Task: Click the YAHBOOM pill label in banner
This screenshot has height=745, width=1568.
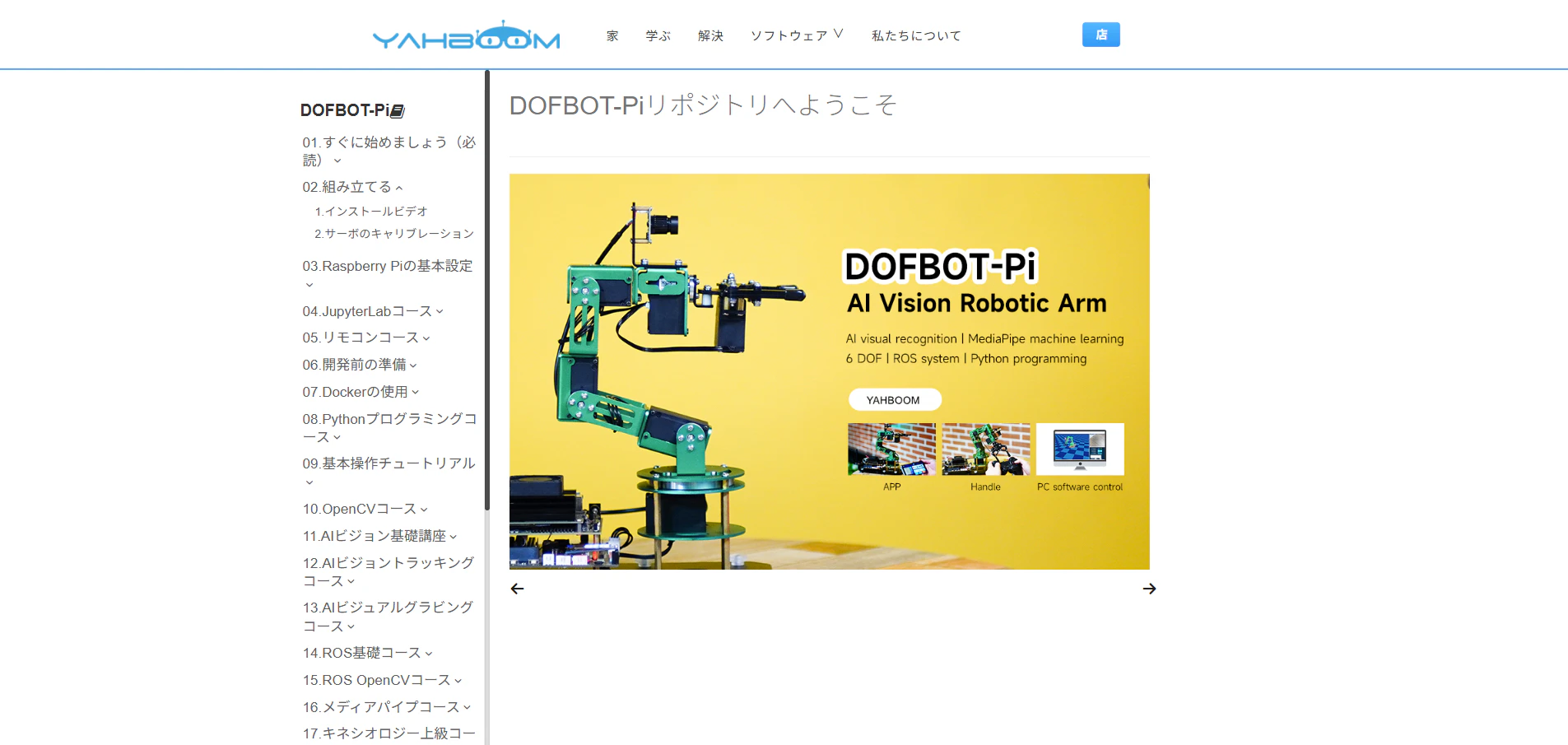Action: (x=895, y=400)
